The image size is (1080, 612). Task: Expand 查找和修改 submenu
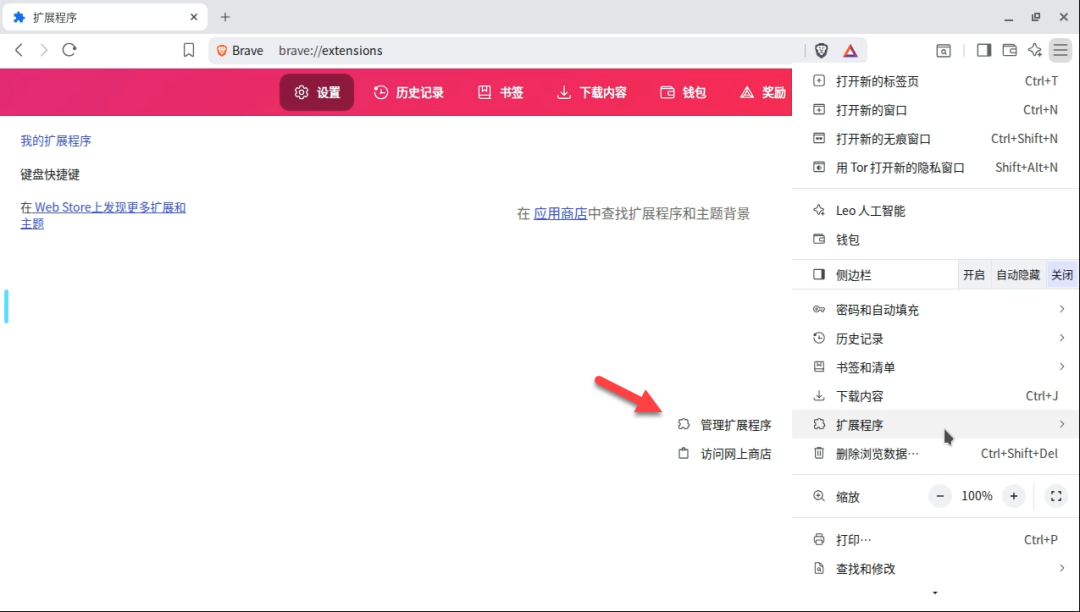(x=935, y=569)
